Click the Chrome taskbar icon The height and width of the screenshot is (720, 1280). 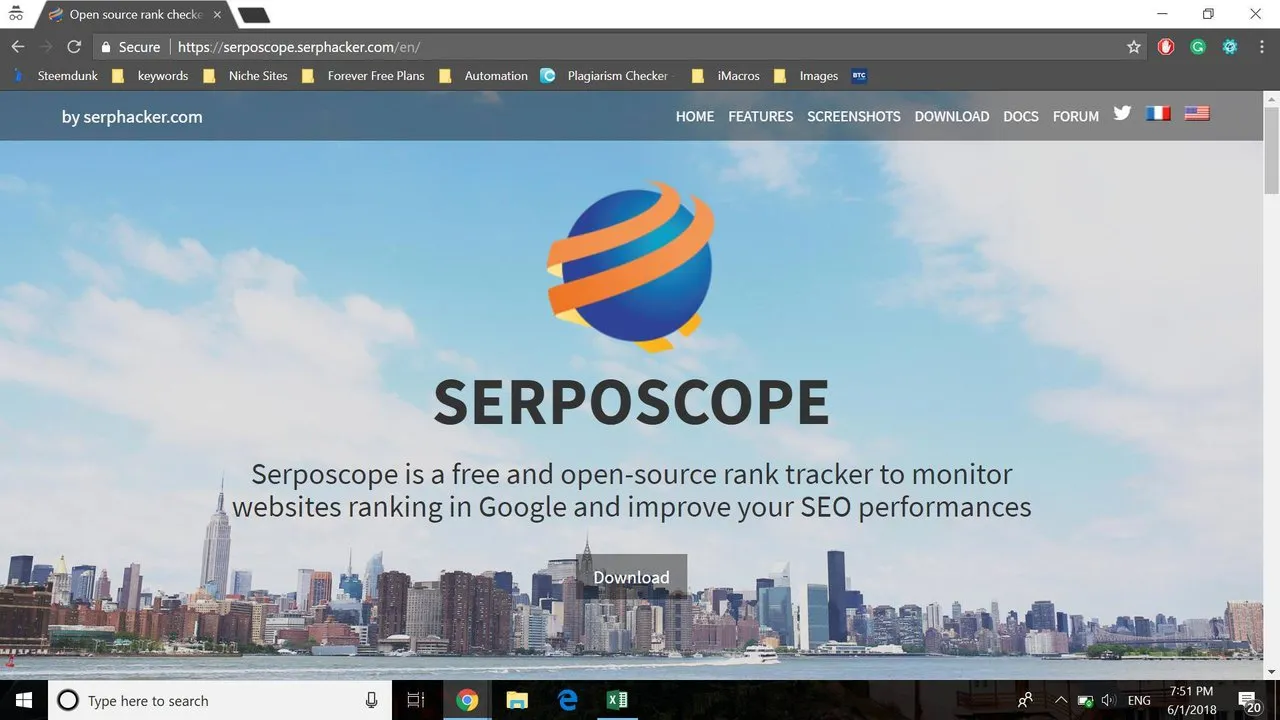tap(467, 700)
